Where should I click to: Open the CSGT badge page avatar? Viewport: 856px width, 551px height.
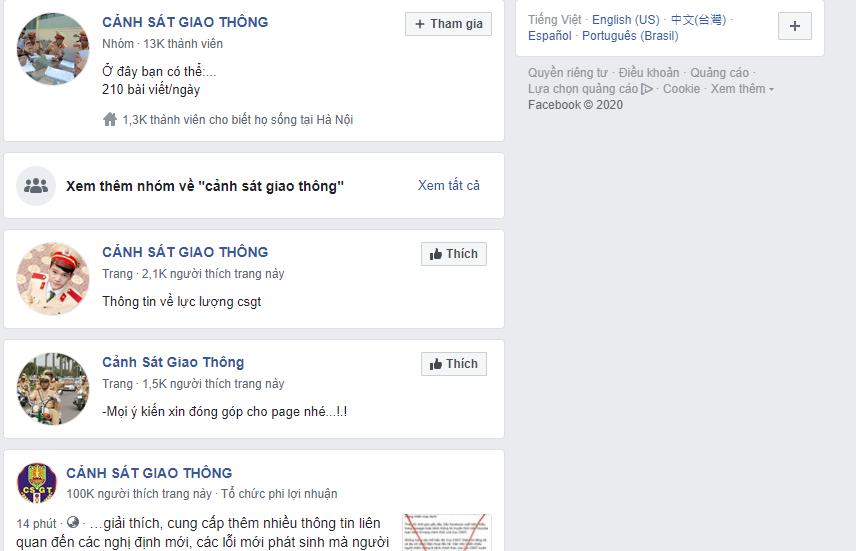(x=37, y=483)
